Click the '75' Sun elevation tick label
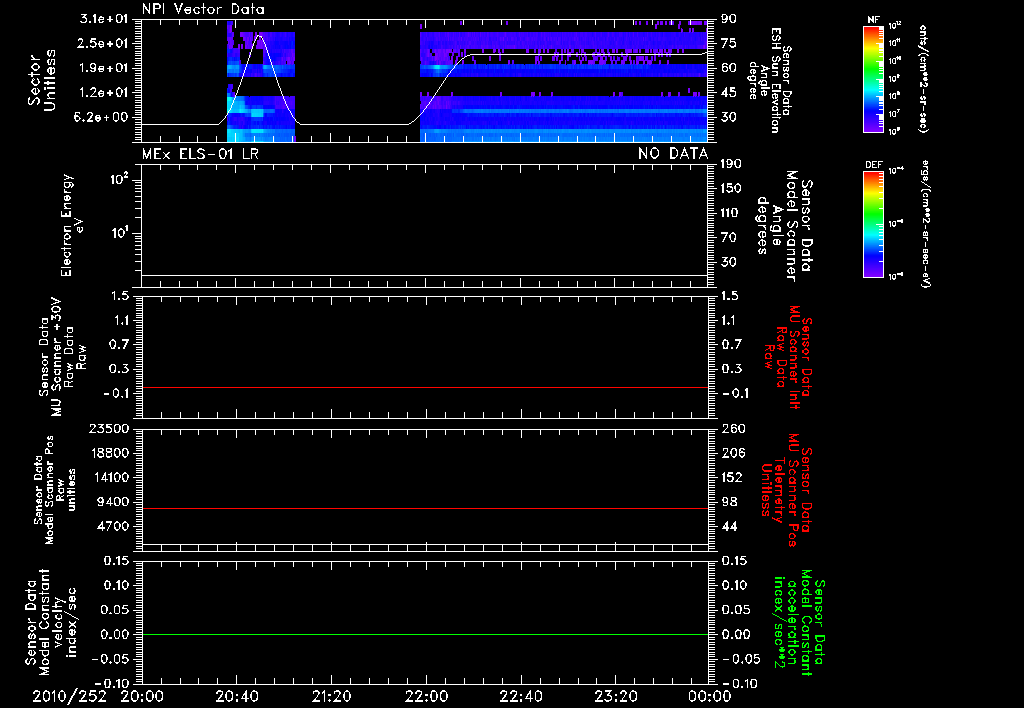This screenshot has width=1024, height=708. coord(728,43)
